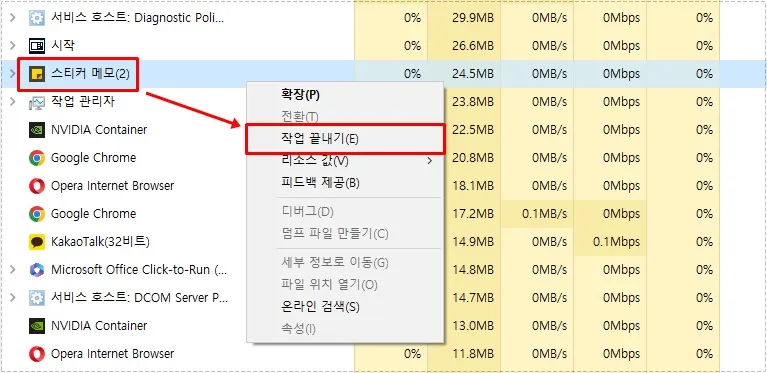Click the NVIDIA Container icon in the 13.0MB row
767x373 pixels.
point(37,325)
